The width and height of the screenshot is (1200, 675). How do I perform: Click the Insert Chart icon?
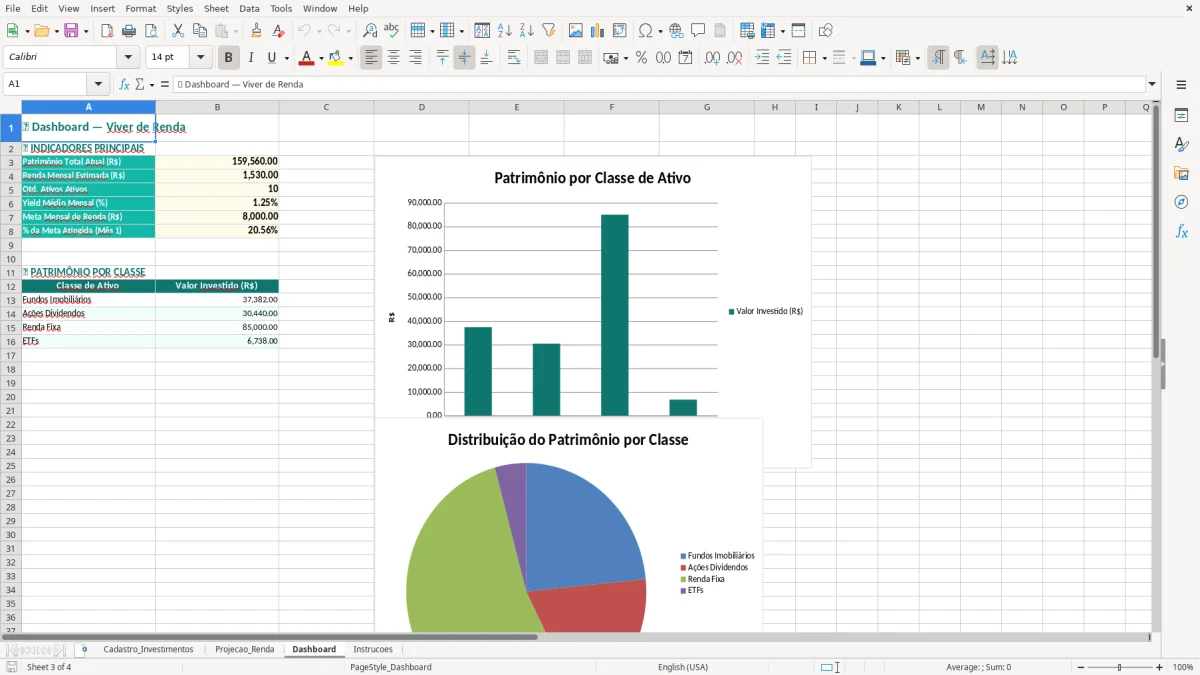[x=598, y=31]
